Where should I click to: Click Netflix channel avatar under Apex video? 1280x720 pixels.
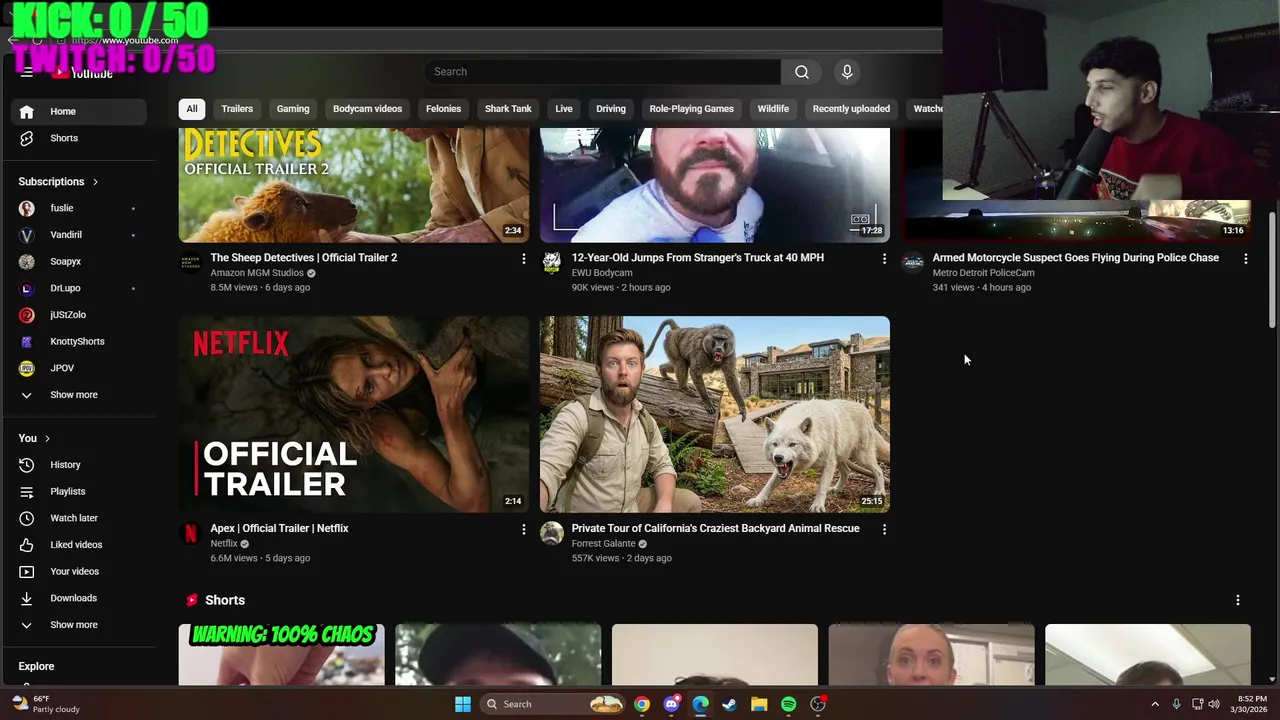coord(190,533)
